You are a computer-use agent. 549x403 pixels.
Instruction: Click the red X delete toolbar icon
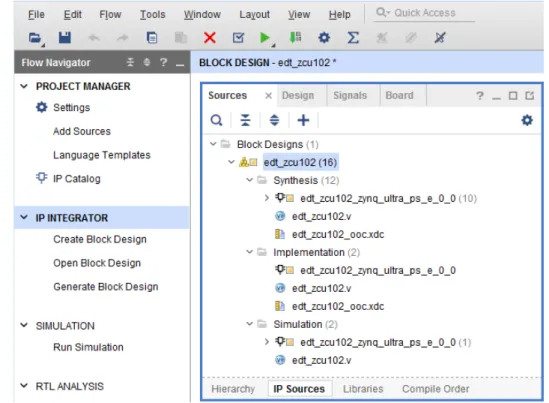(210, 37)
